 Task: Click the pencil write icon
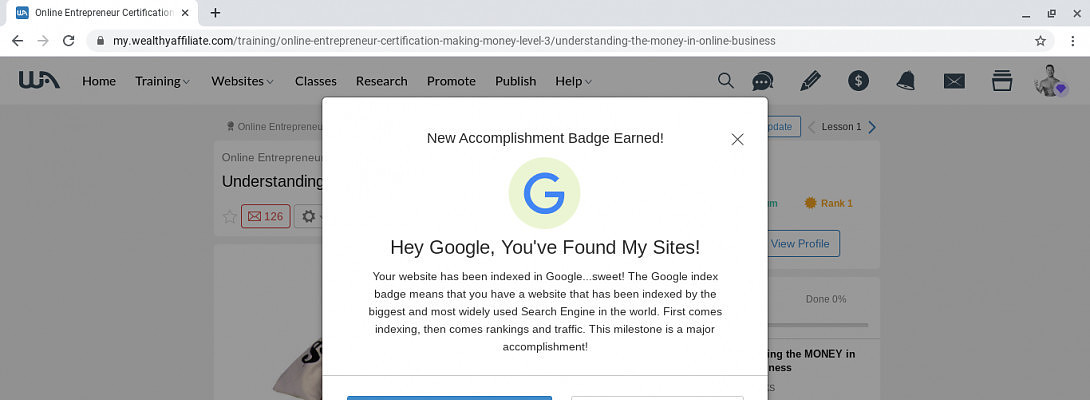(810, 81)
